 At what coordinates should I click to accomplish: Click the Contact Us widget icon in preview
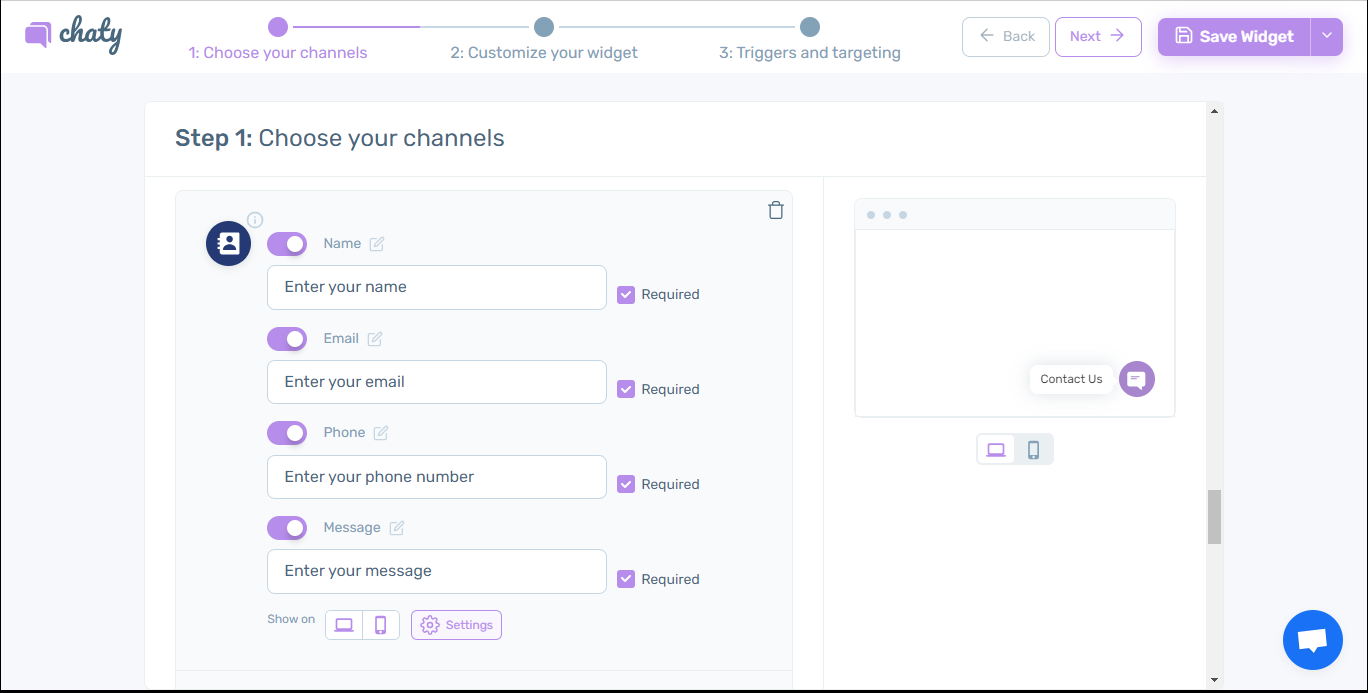pyautogui.click(x=1136, y=379)
